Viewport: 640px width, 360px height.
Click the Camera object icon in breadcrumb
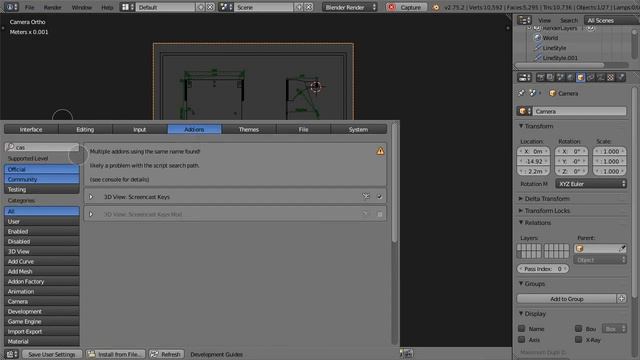click(x=552, y=93)
